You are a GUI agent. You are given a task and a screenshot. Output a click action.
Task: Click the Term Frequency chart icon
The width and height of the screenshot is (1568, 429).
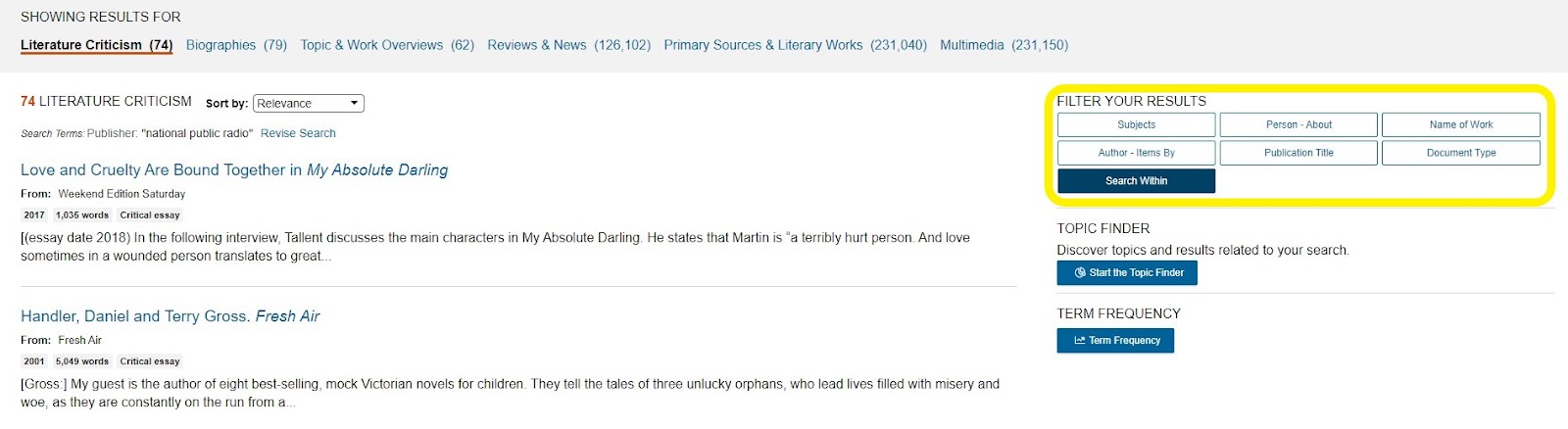[1079, 341]
